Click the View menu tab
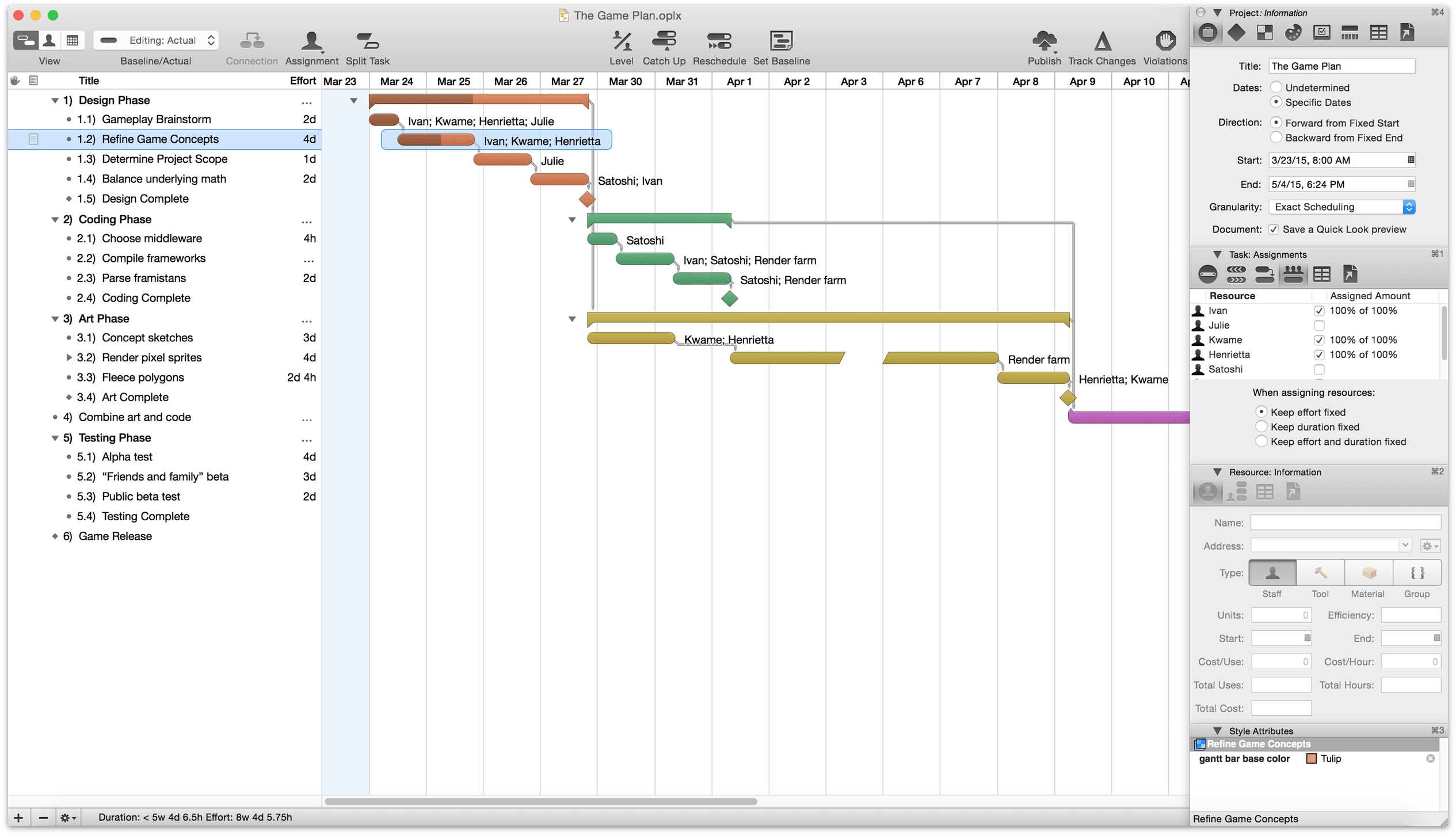1456x835 pixels. [47, 61]
